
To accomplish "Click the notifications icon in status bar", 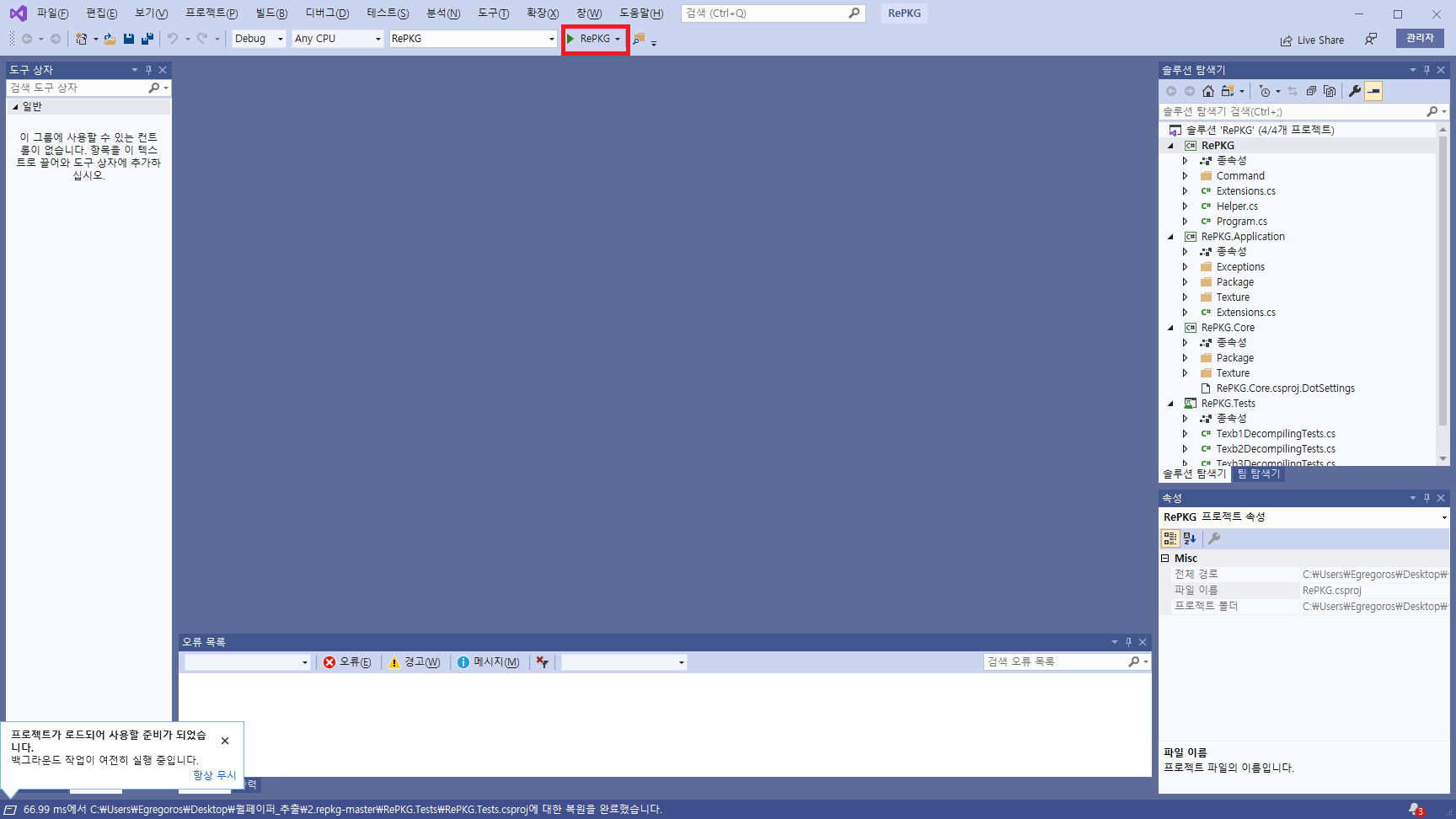I will pyautogui.click(x=1416, y=809).
